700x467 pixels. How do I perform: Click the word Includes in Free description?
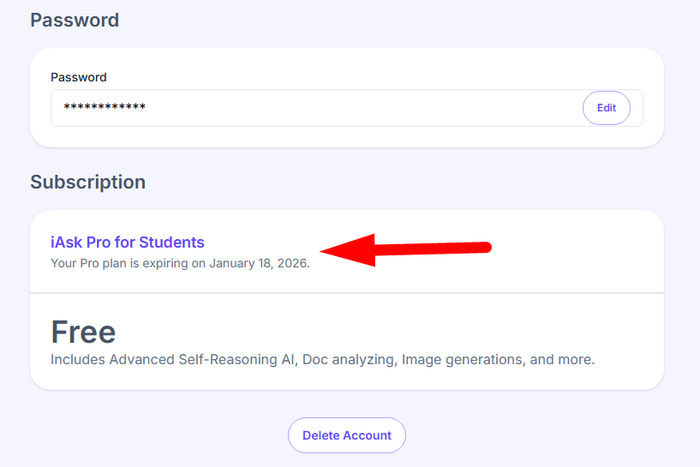(x=80, y=358)
